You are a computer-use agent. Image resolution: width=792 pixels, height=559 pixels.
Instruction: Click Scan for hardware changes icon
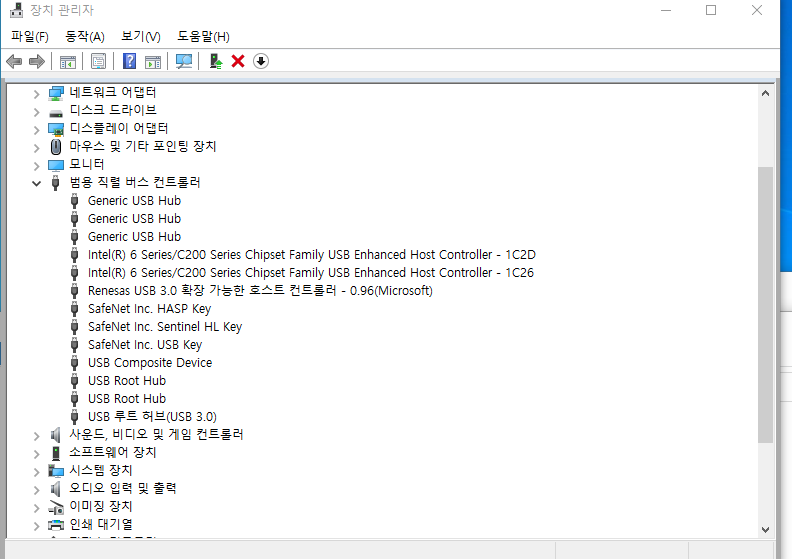(184, 62)
